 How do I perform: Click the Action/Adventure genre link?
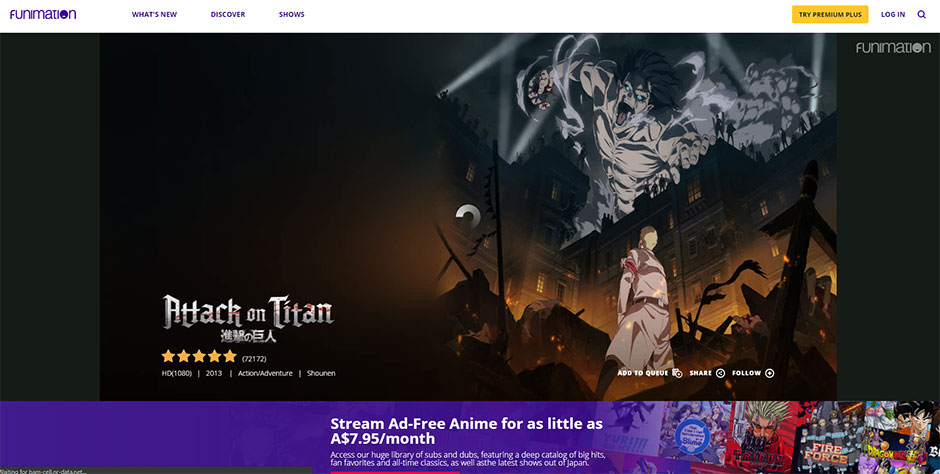tap(265, 373)
